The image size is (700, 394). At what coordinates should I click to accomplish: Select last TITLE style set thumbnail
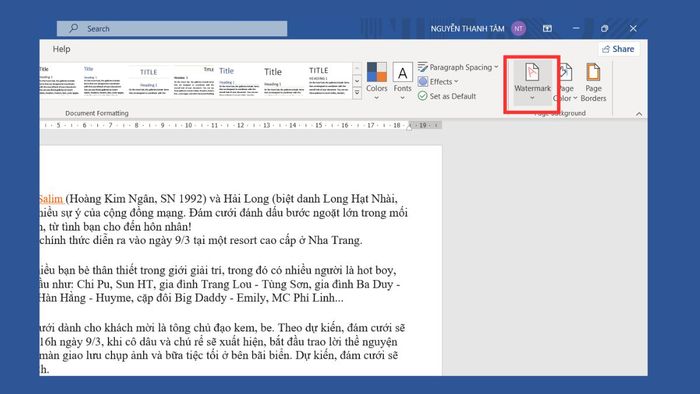pos(329,81)
